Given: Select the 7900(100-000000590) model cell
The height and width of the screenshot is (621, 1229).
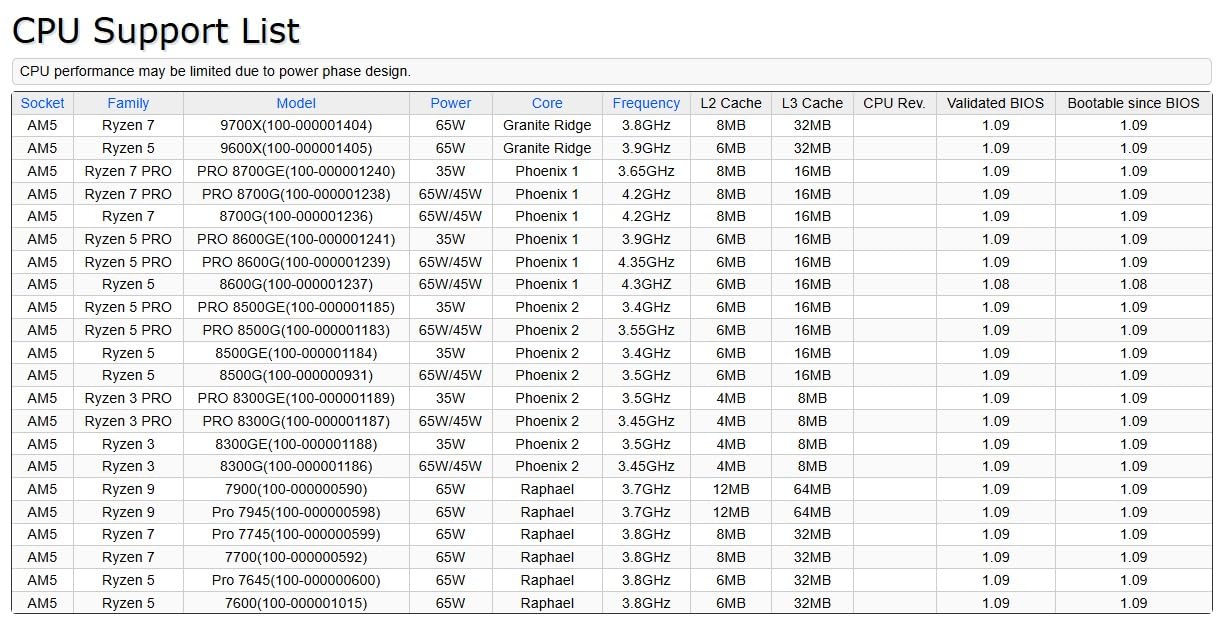Looking at the screenshot, I should (296, 489).
